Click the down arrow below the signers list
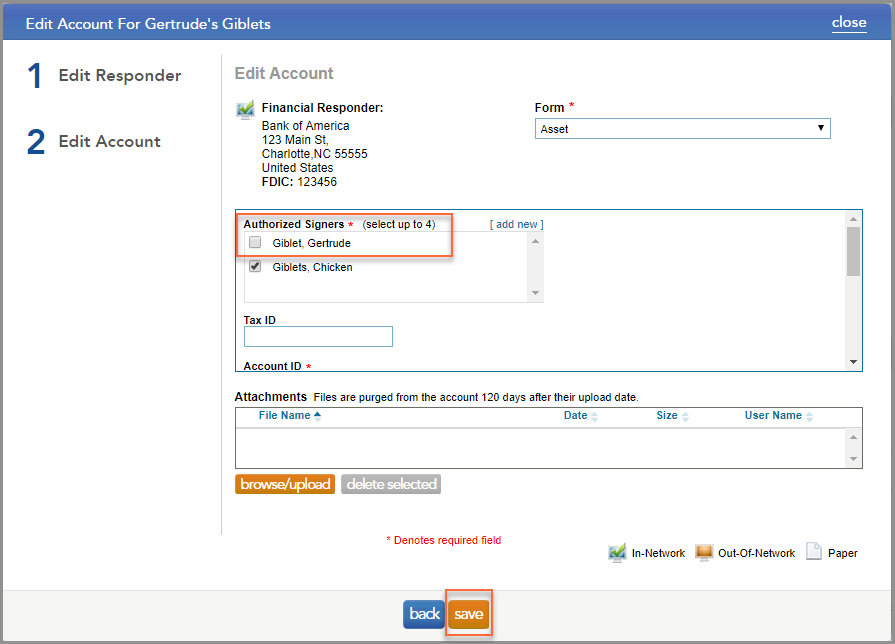This screenshot has width=895, height=644. pos(536,293)
